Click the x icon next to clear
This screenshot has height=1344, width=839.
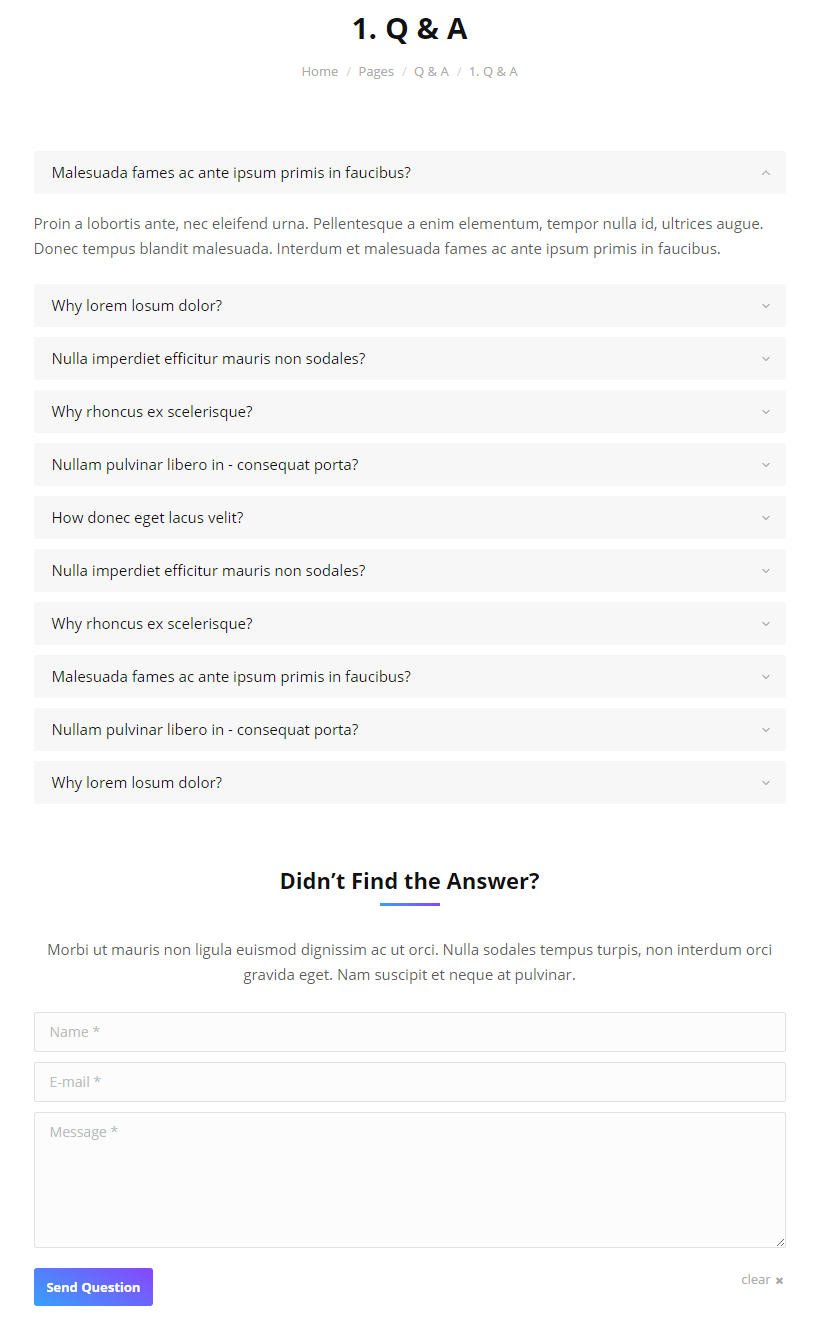point(779,1281)
